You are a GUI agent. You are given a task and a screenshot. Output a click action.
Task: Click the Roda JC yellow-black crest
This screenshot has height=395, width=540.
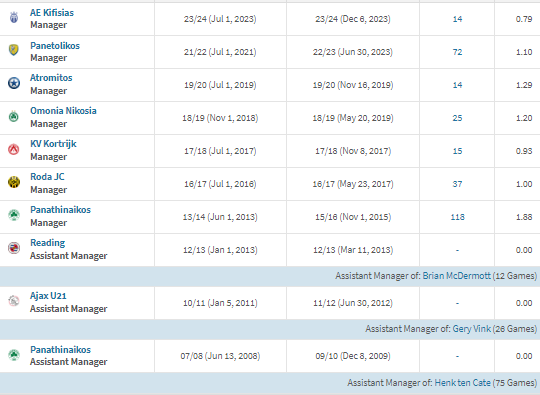tap(14, 182)
